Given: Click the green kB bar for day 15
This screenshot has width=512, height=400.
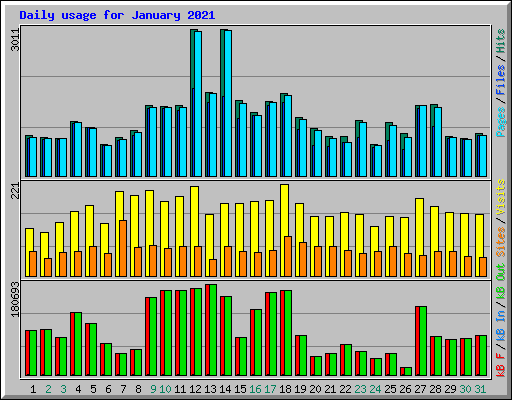Looking at the screenshot, I should (243, 357).
